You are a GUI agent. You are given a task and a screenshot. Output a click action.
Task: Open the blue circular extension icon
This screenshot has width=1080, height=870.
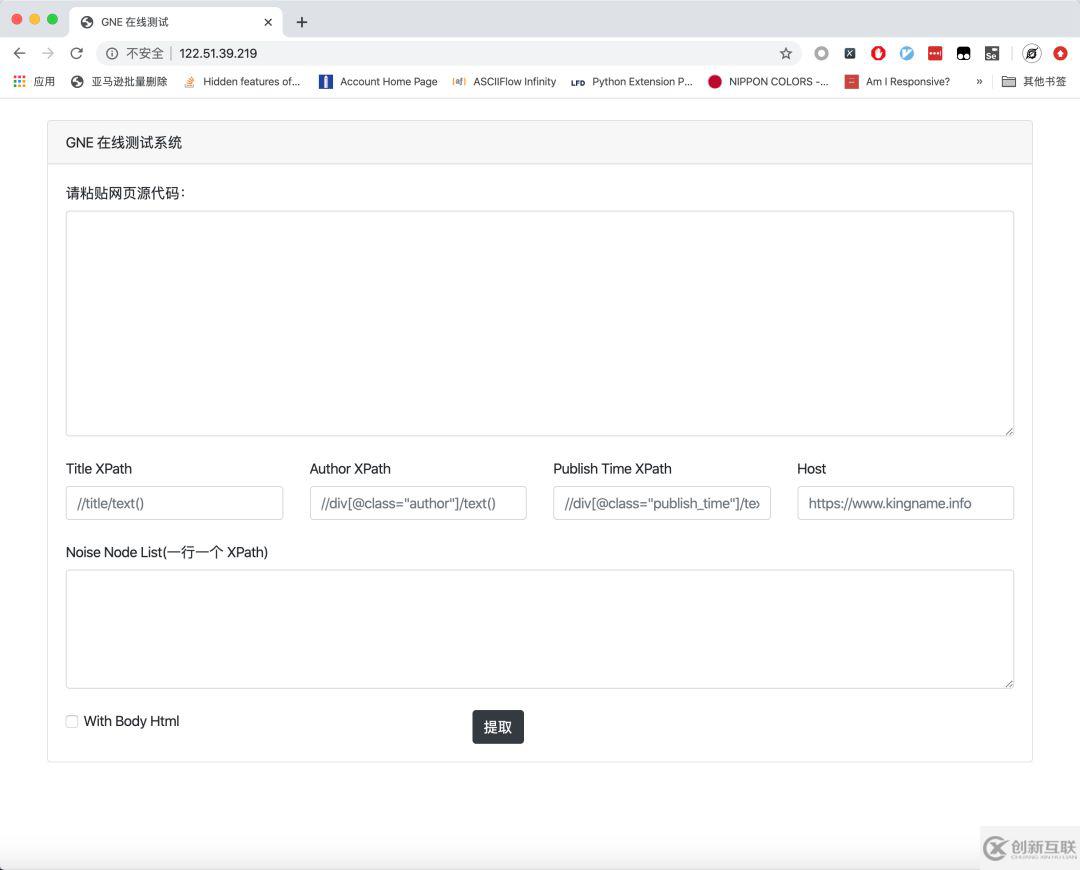(x=906, y=53)
